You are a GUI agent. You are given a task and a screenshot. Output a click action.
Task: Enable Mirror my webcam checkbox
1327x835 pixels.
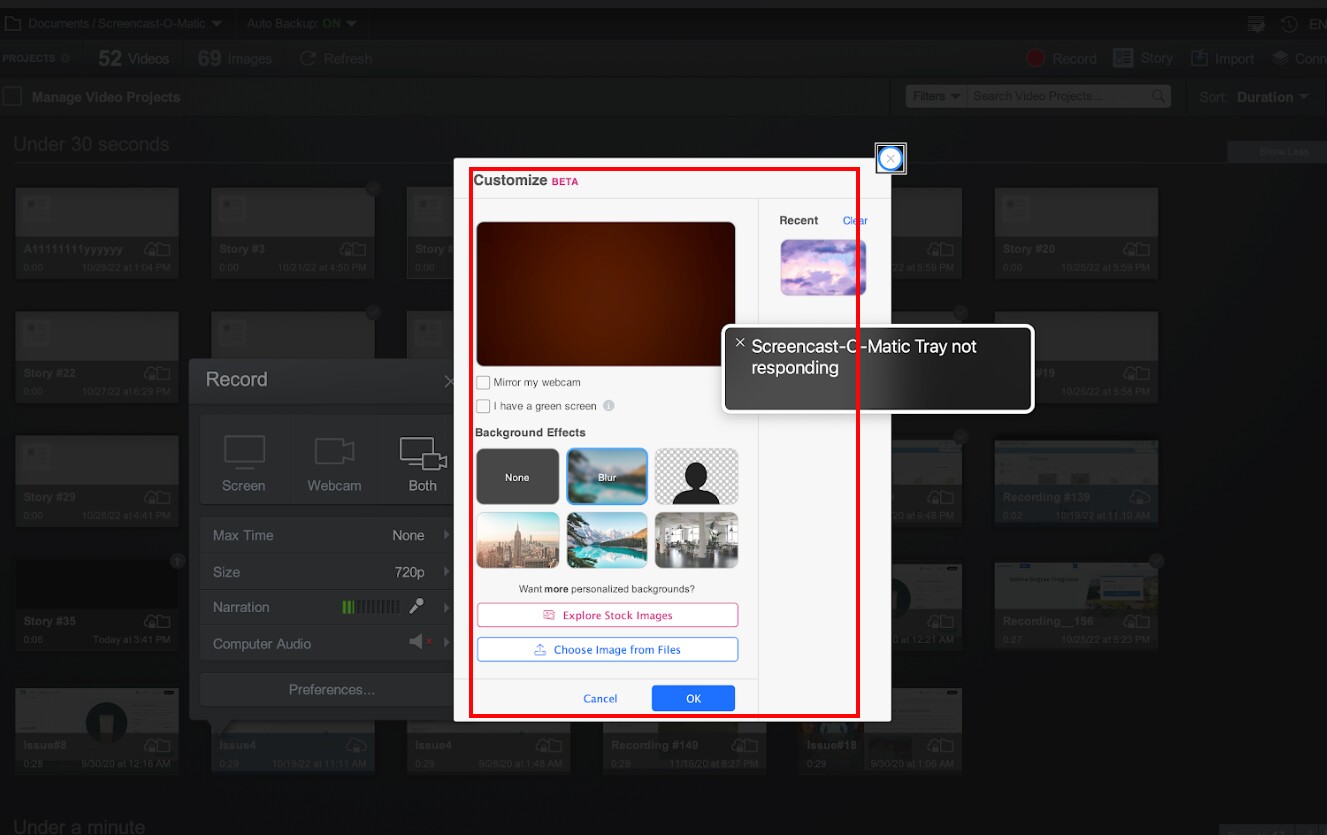[484, 382]
